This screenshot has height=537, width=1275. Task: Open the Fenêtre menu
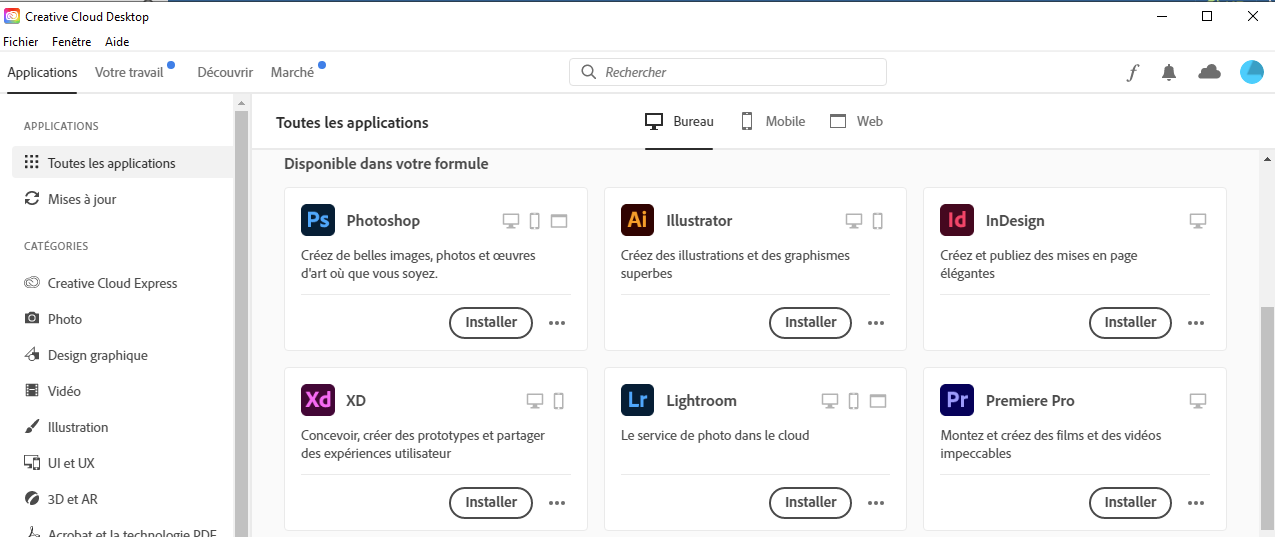pos(72,42)
